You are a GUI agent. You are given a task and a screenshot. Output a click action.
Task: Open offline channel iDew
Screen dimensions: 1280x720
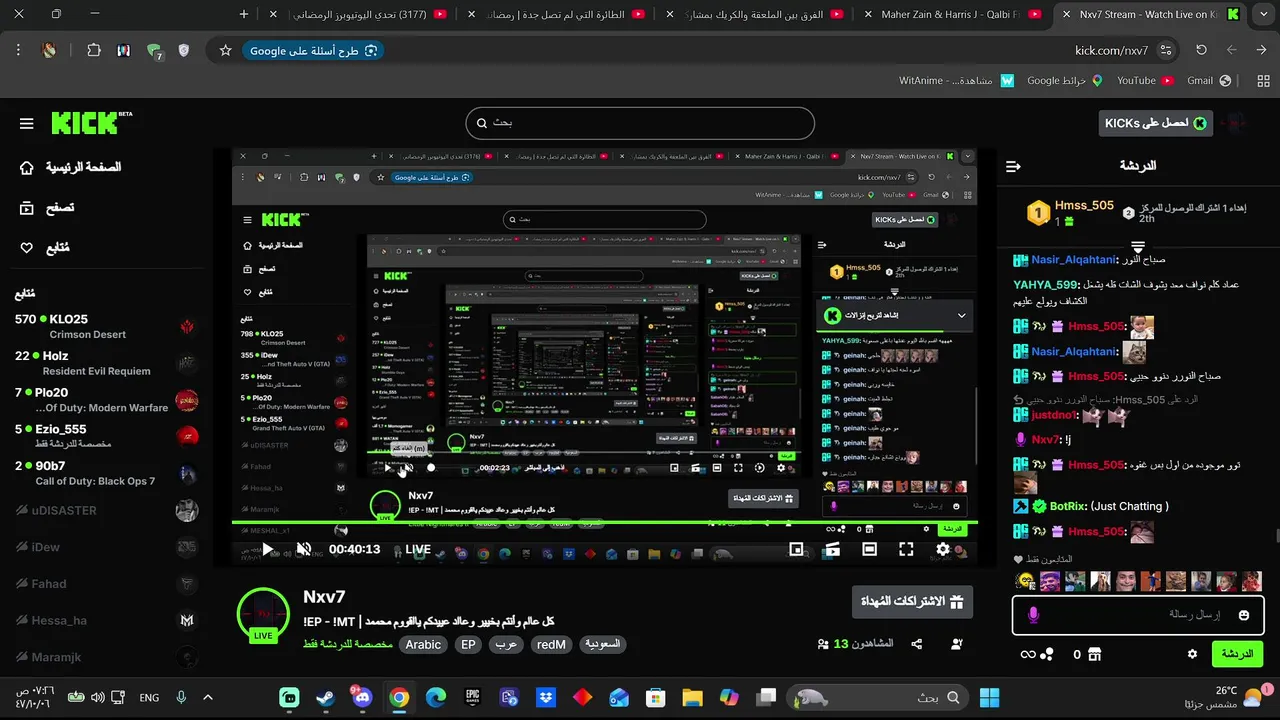(107, 547)
